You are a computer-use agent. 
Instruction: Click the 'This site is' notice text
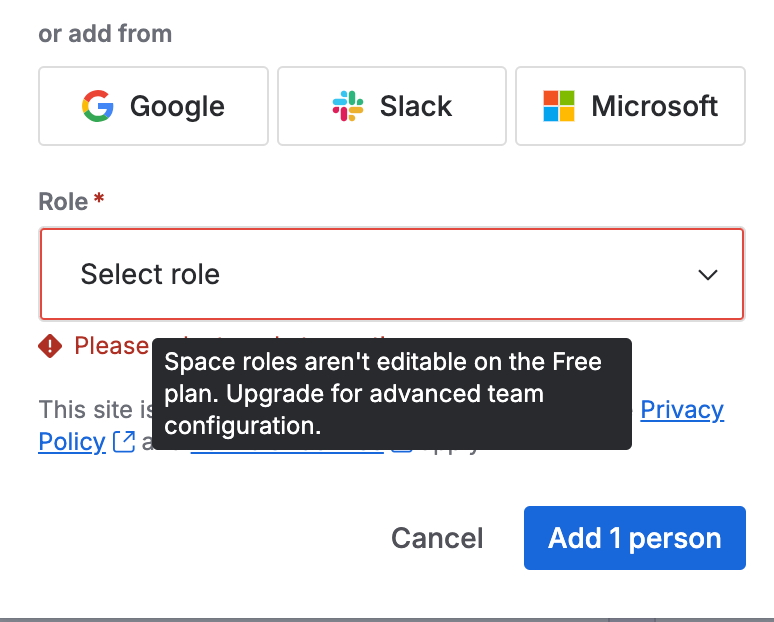click(x=94, y=410)
